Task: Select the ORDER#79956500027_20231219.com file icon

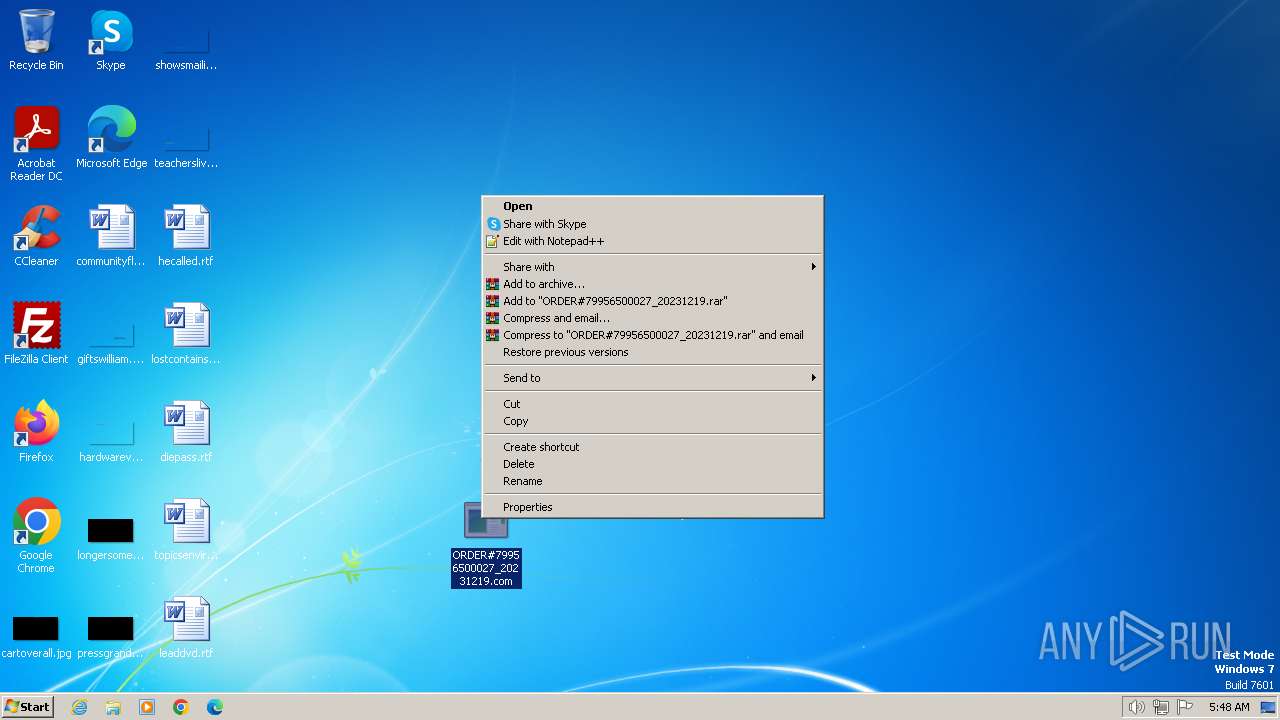Action: point(486,545)
